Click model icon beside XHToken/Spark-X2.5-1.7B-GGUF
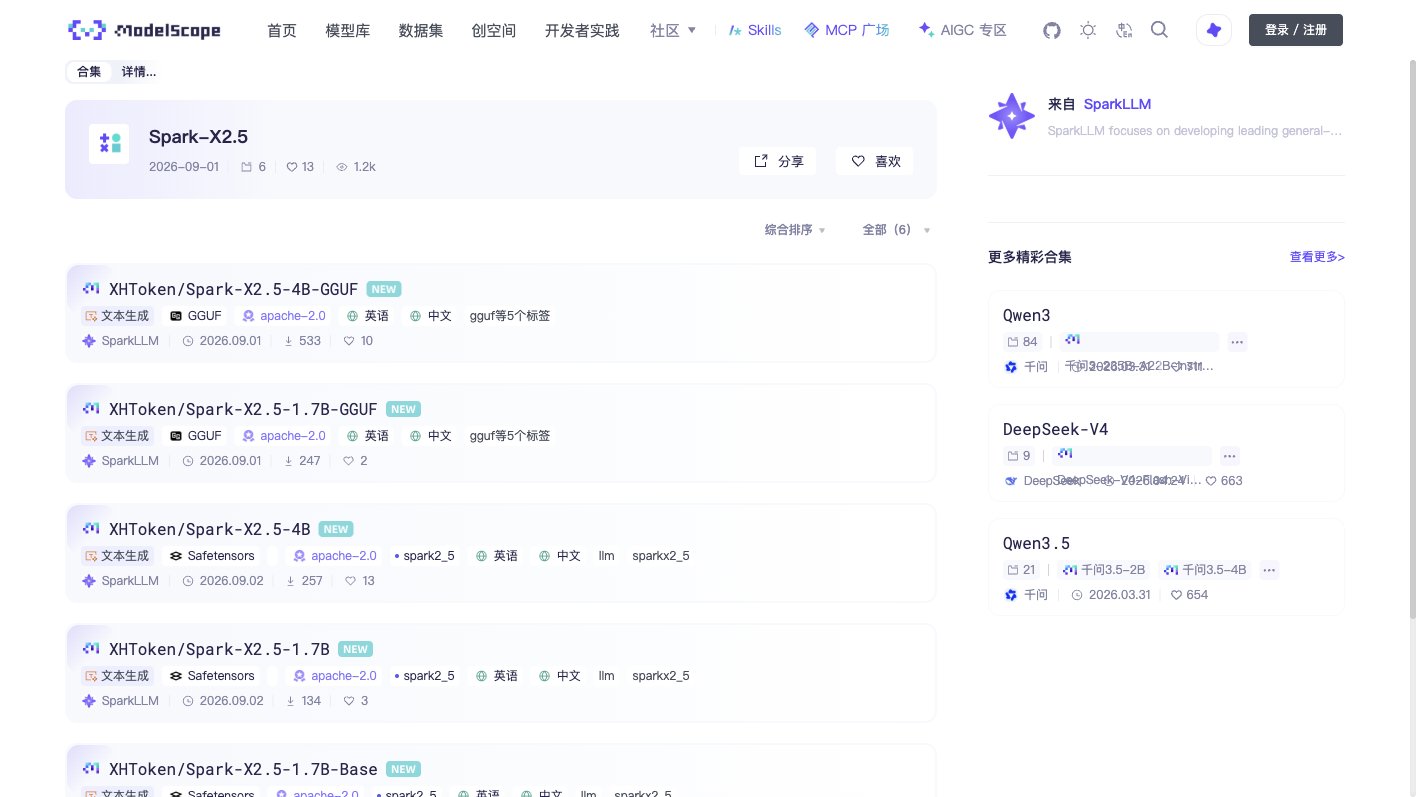 (x=91, y=409)
